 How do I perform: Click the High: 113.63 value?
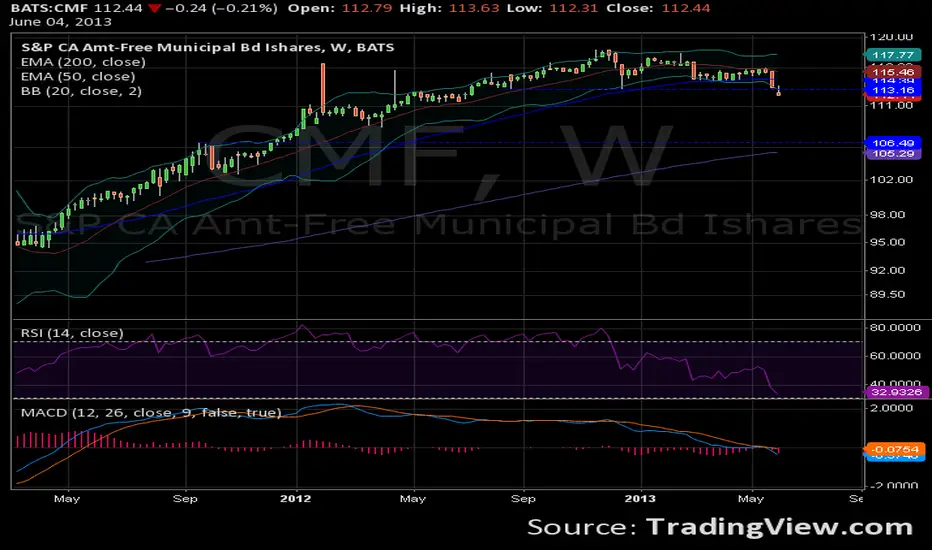[x=449, y=8]
